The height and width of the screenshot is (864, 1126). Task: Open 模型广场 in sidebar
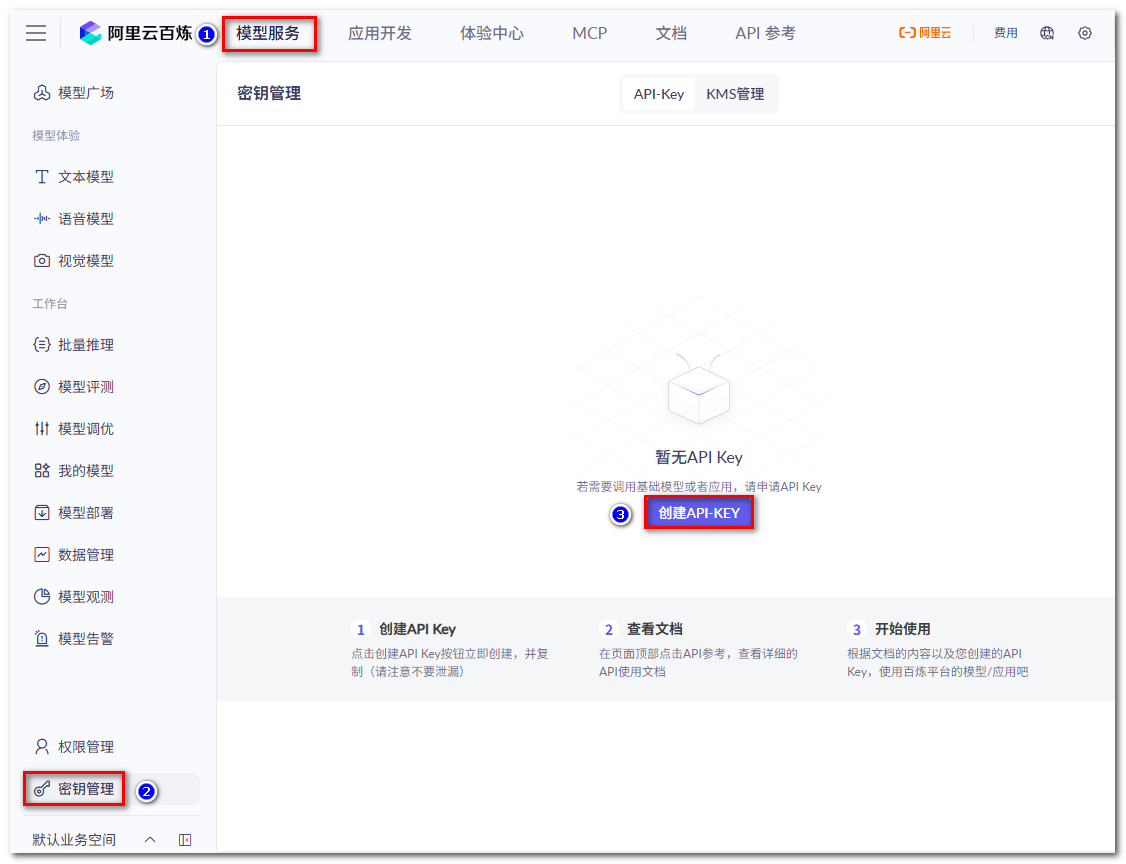[74, 93]
